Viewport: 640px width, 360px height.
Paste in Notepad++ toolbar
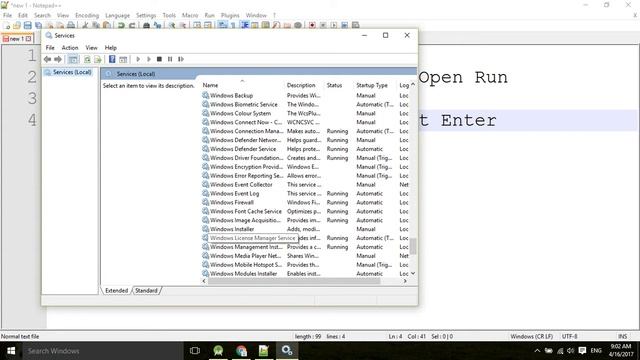pyautogui.click(x=107, y=25)
